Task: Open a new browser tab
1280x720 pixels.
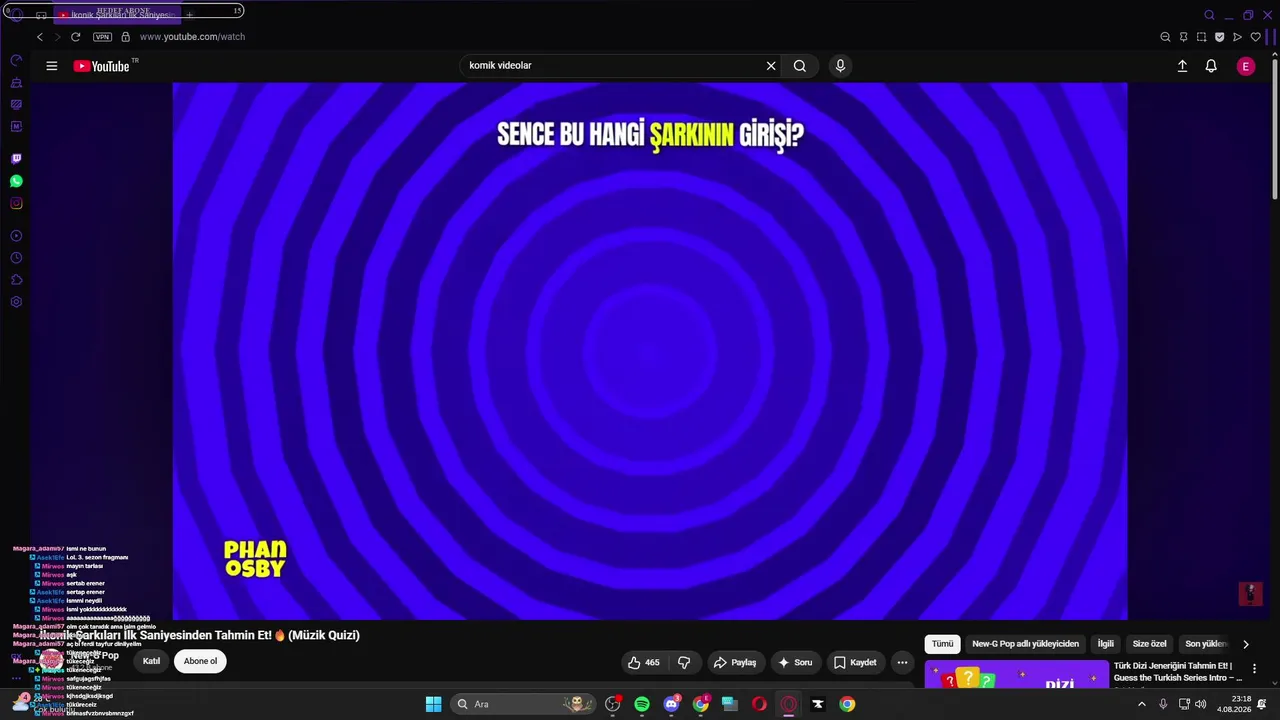Action: (x=189, y=15)
